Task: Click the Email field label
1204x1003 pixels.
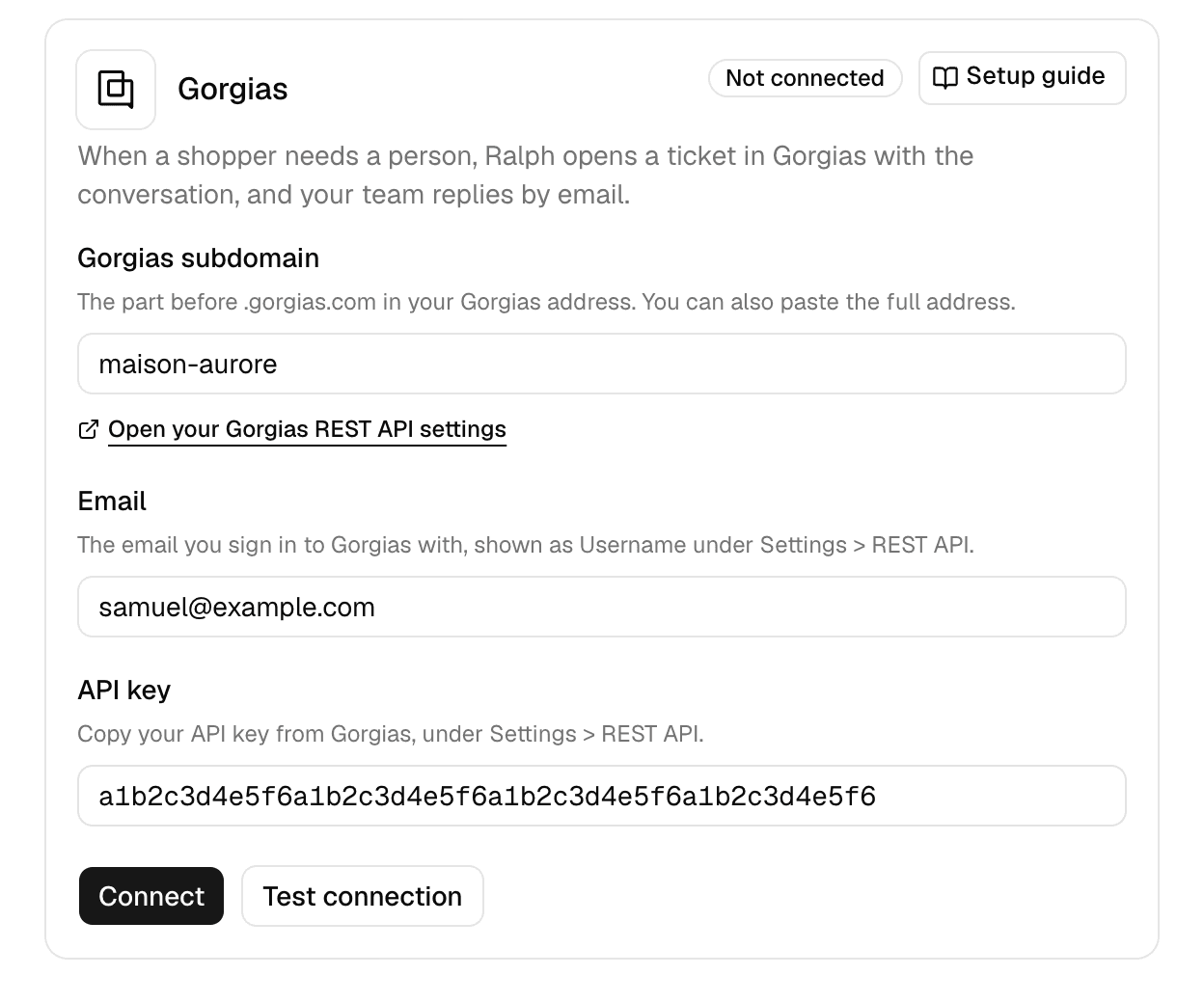Action: point(112,501)
